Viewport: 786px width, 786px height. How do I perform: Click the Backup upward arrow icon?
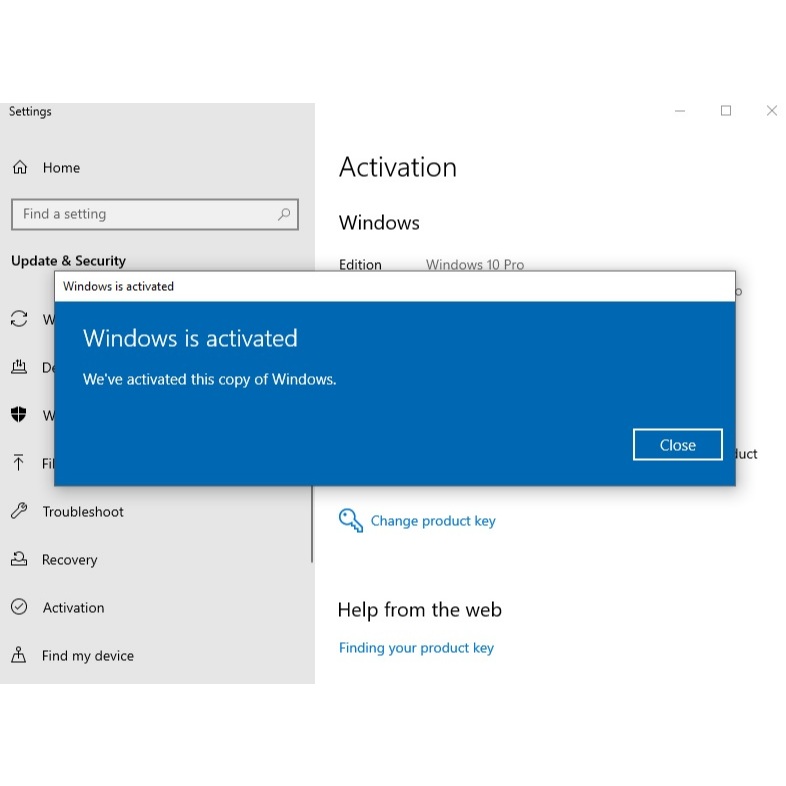tap(19, 463)
